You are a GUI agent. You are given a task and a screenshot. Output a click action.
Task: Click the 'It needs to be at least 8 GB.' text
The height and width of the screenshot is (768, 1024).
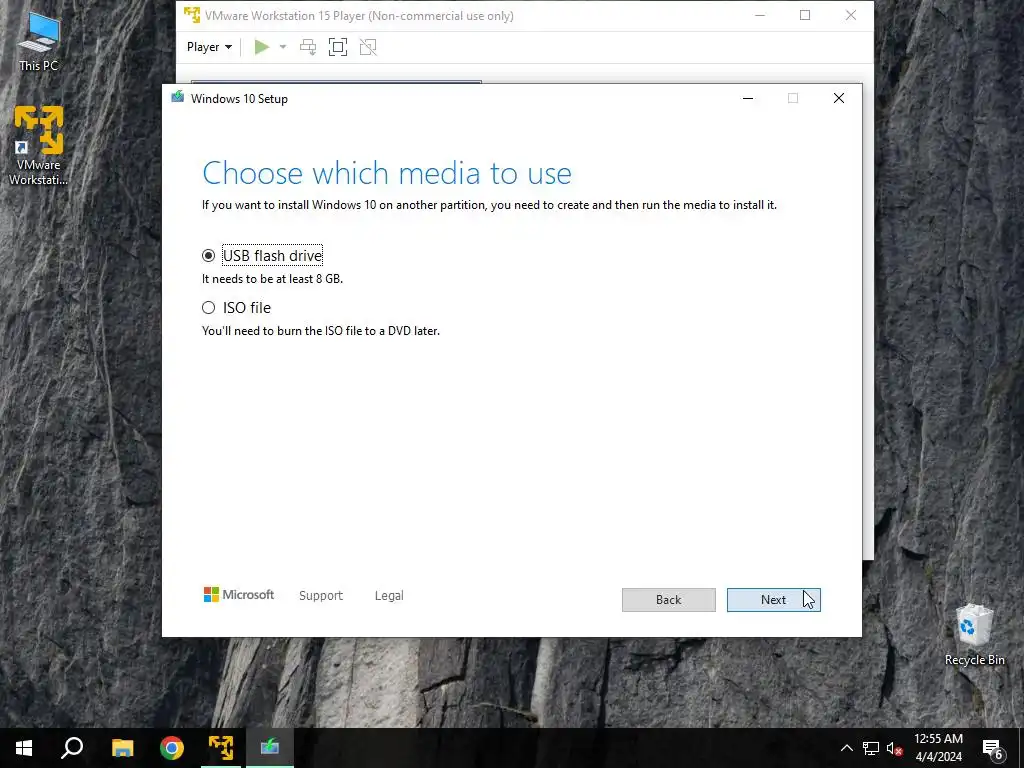(x=272, y=279)
